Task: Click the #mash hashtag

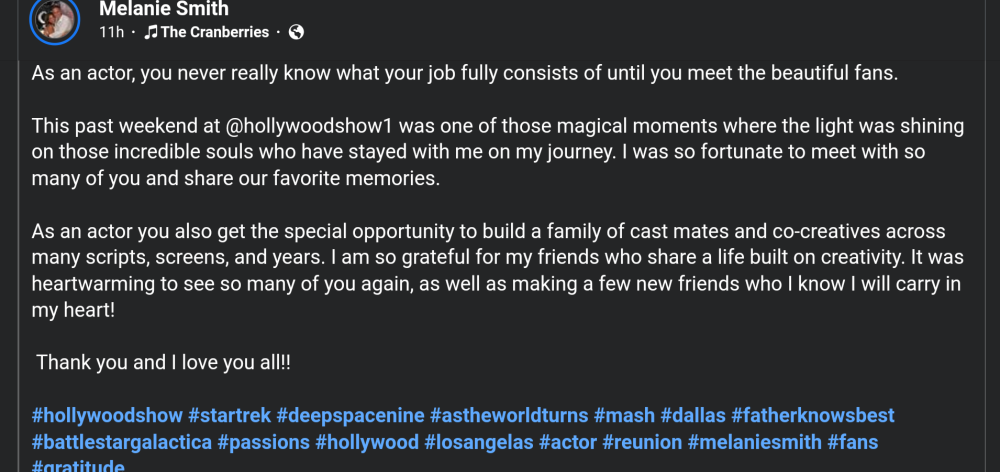Action: point(624,415)
